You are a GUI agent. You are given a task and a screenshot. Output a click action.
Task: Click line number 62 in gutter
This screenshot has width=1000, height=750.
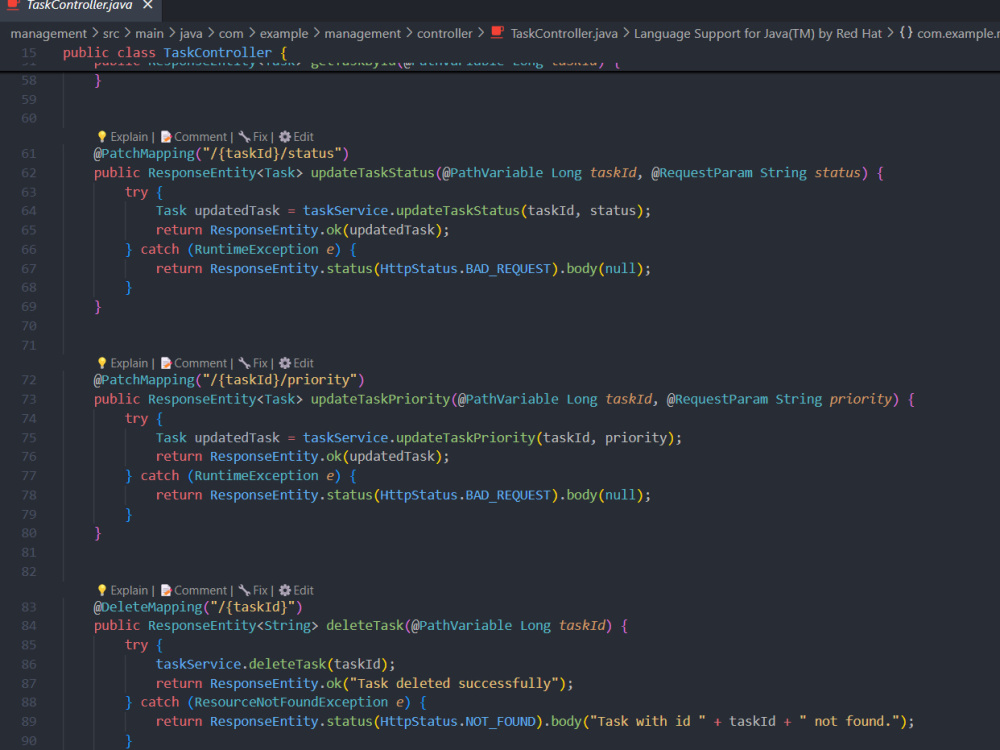29,173
